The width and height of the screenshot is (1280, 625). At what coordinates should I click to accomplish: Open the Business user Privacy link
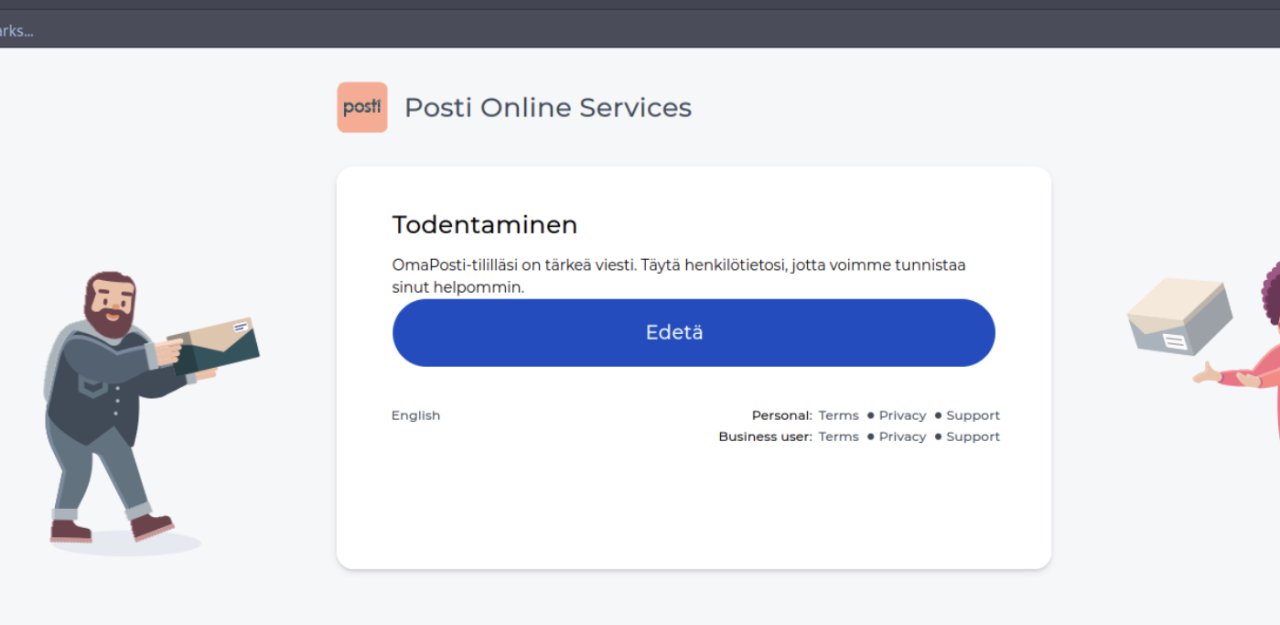pos(902,436)
